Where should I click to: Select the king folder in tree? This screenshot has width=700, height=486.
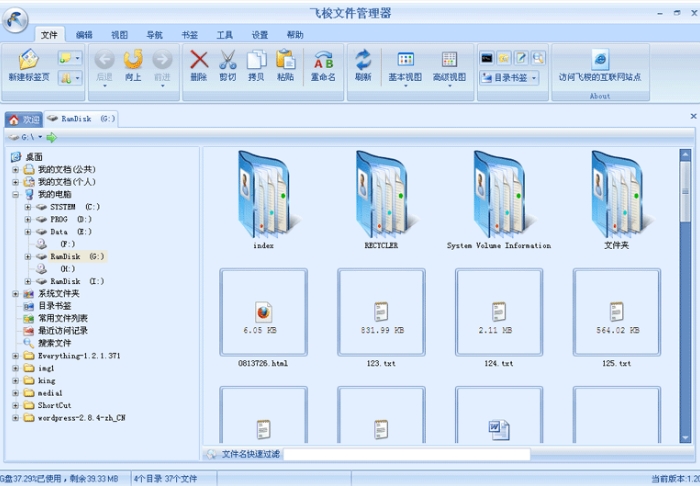[x=46, y=381]
